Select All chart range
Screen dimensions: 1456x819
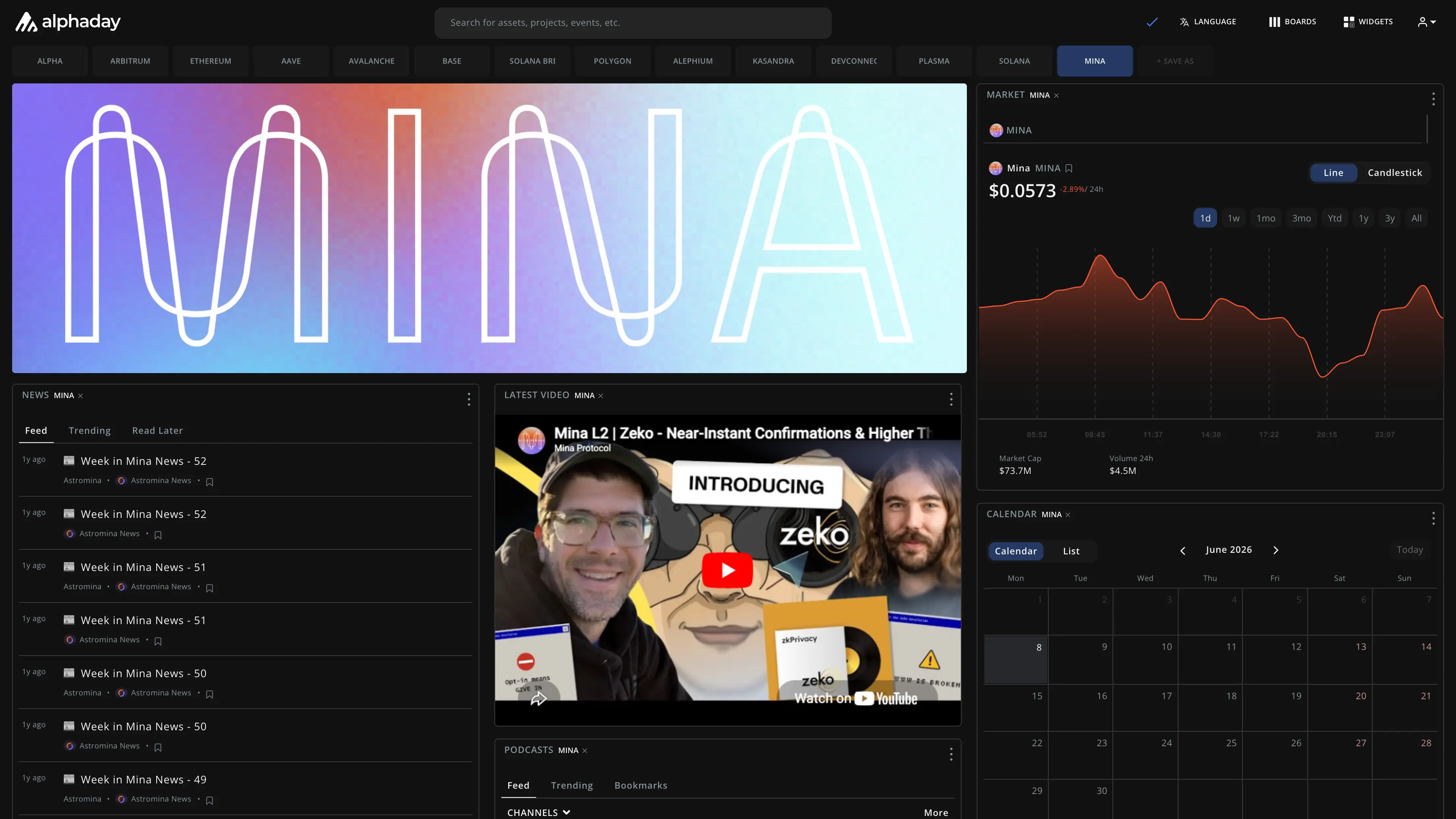click(1417, 218)
